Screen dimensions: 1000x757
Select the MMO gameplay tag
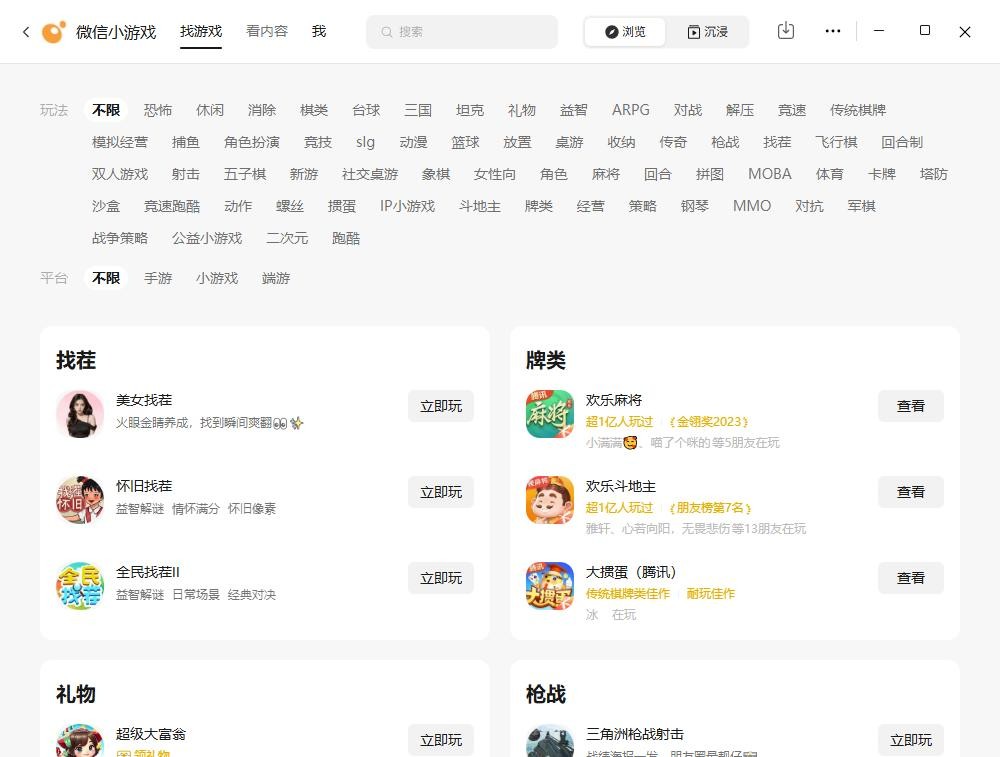coord(752,206)
